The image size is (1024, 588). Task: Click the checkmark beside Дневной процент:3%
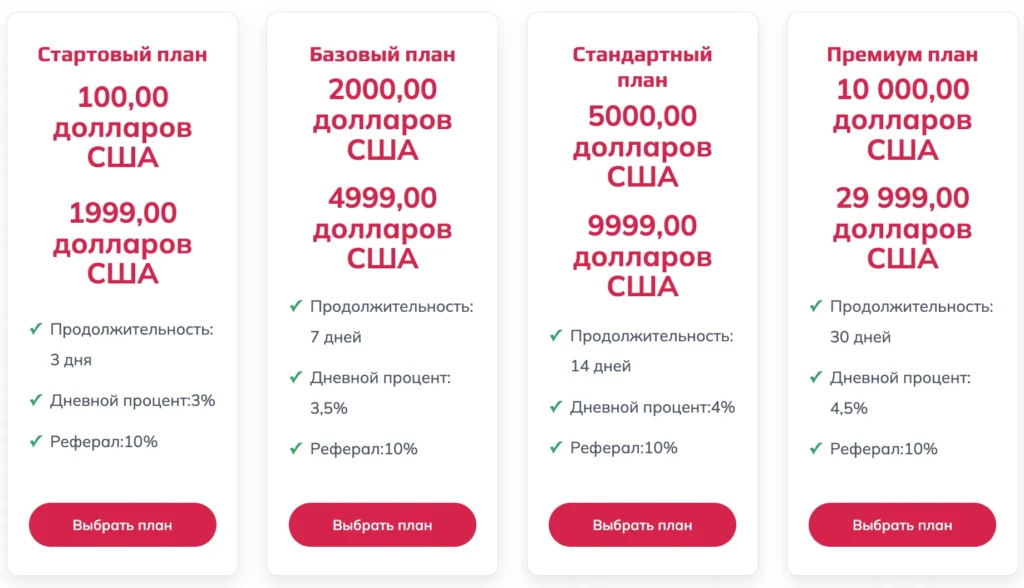(37, 400)
